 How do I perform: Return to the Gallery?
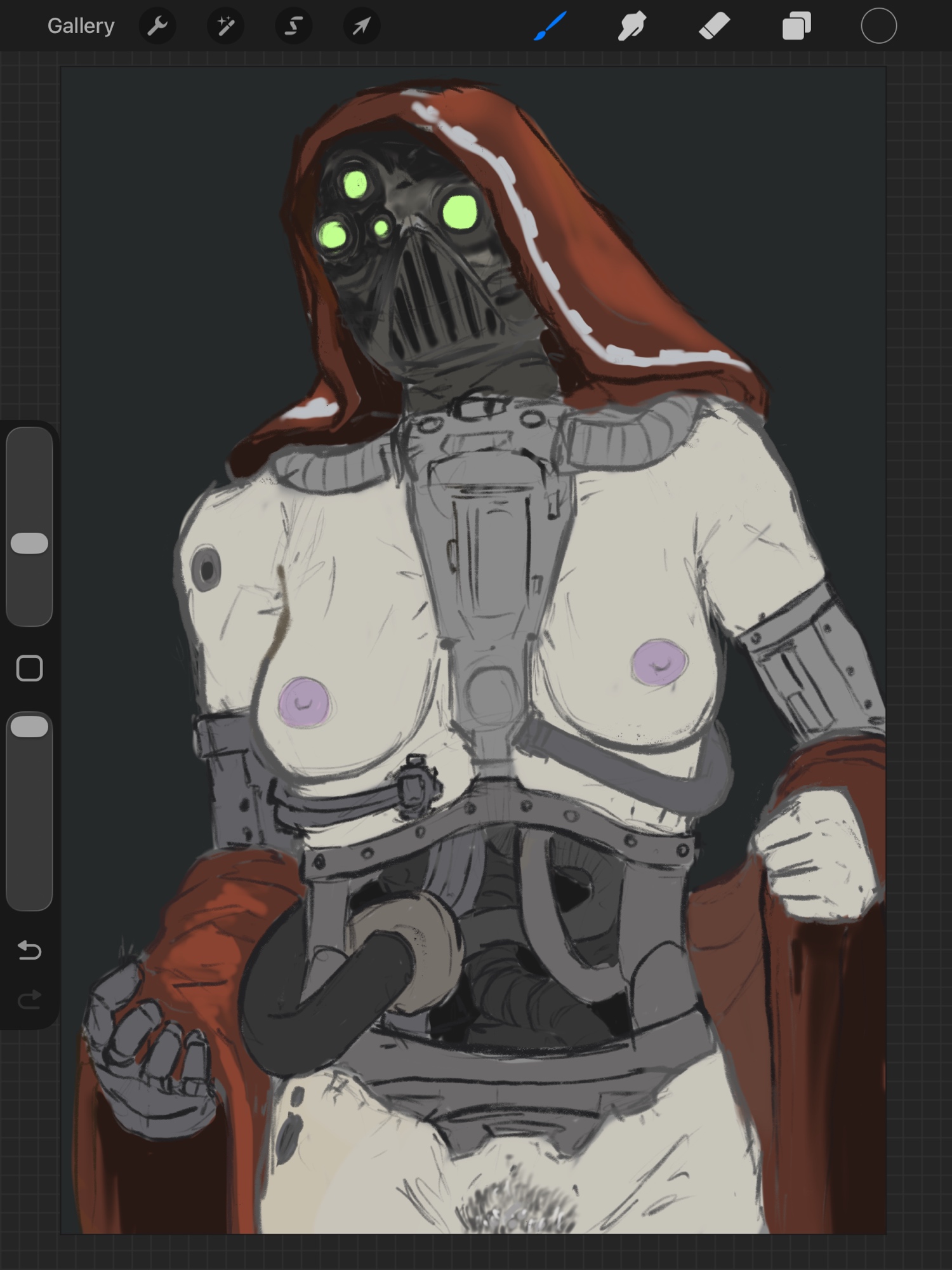(81, 26)
